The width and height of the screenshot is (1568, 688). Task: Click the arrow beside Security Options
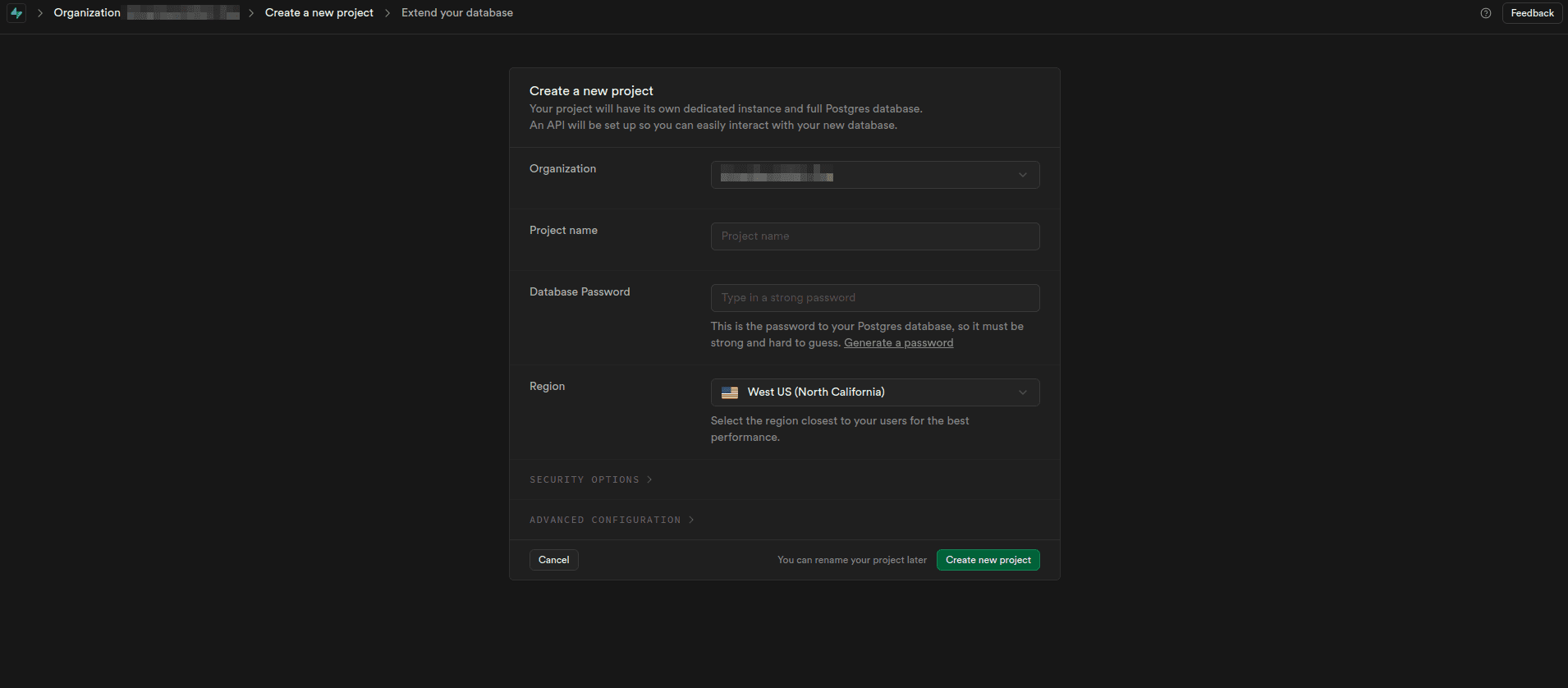649,479
